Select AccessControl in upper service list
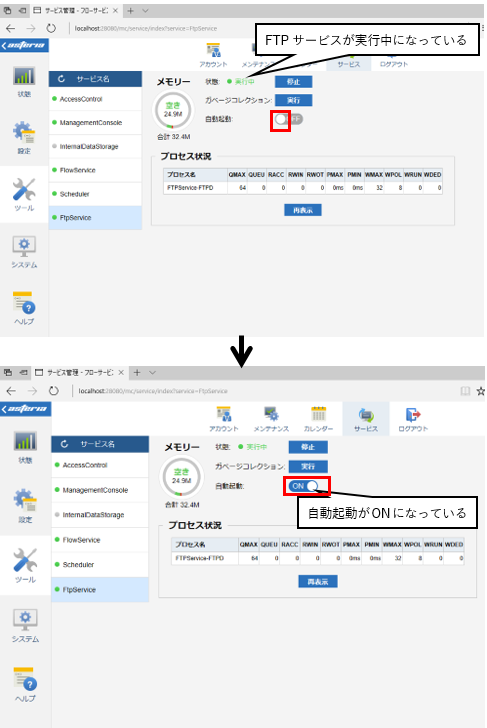 (95, 99)
